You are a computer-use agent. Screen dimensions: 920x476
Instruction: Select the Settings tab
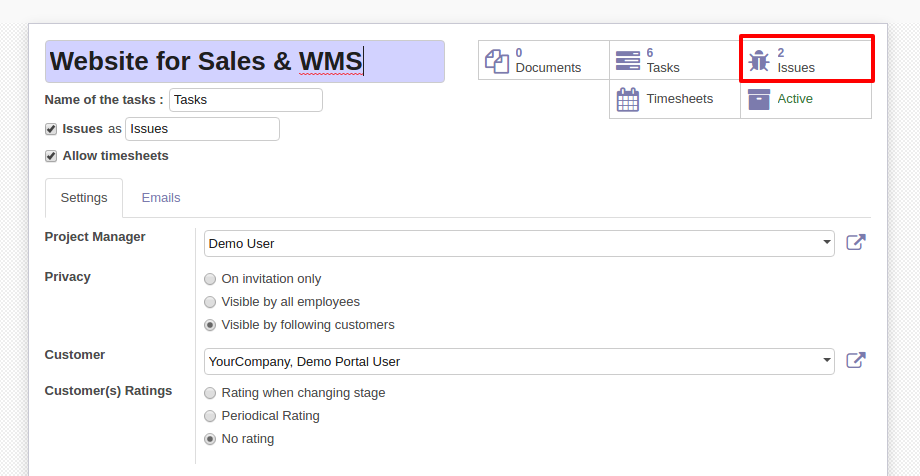point(84,198)
